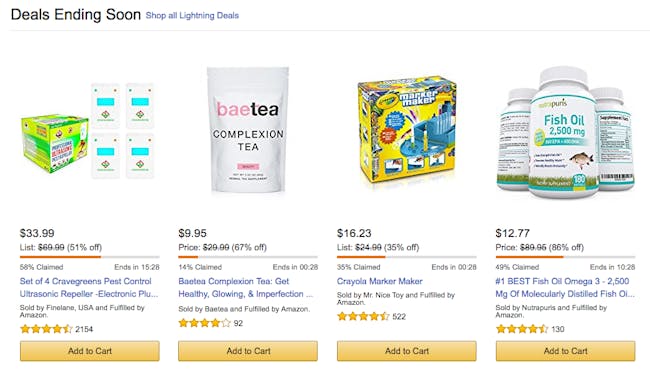Click star rating with 92 reviews

(204, 323)
